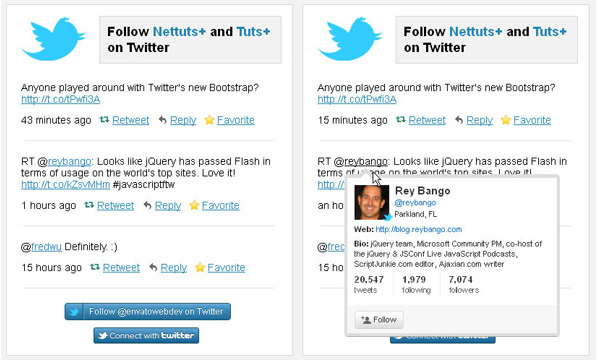Click Connect with Twitter button in left panel
Viewport: 598px width, 360px height.
[146, 336]
